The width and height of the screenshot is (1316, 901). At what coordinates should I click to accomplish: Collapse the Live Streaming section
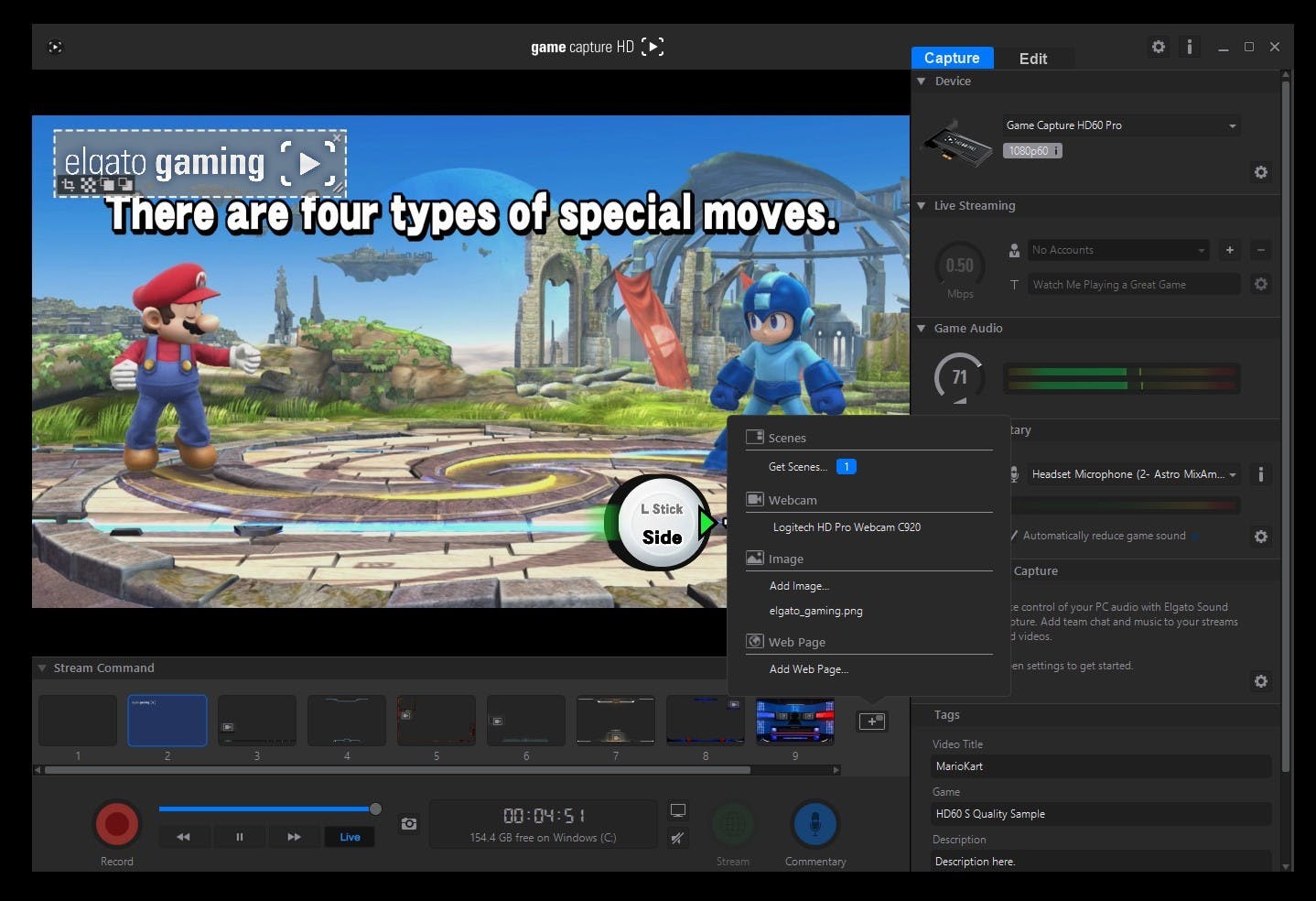(x=921, y=206)
